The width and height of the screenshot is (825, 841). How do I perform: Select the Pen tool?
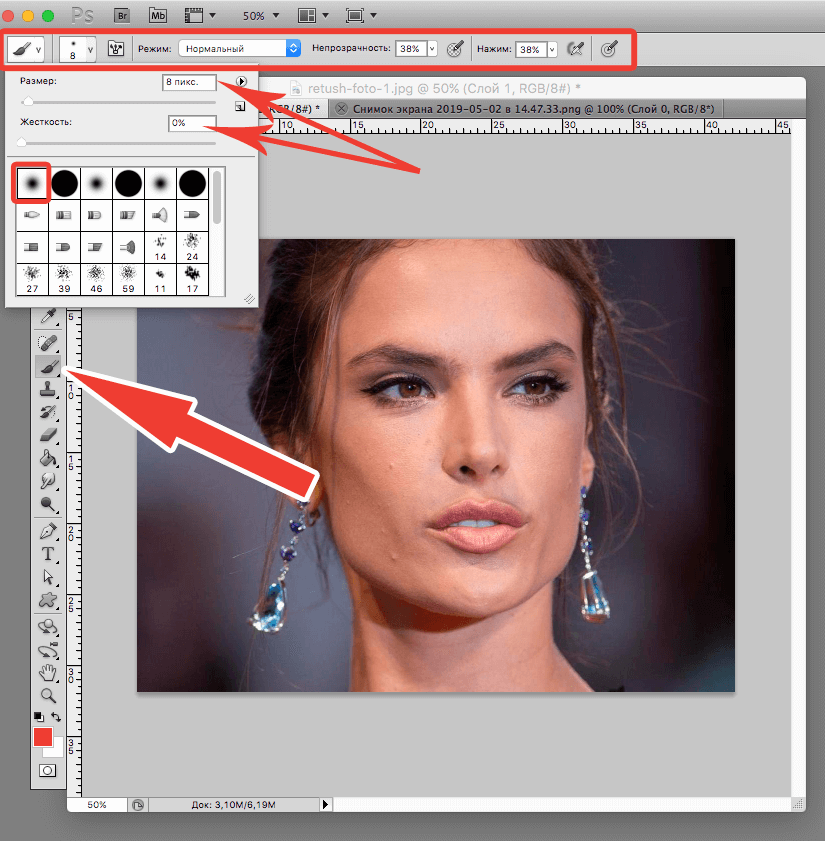(48, 531)
